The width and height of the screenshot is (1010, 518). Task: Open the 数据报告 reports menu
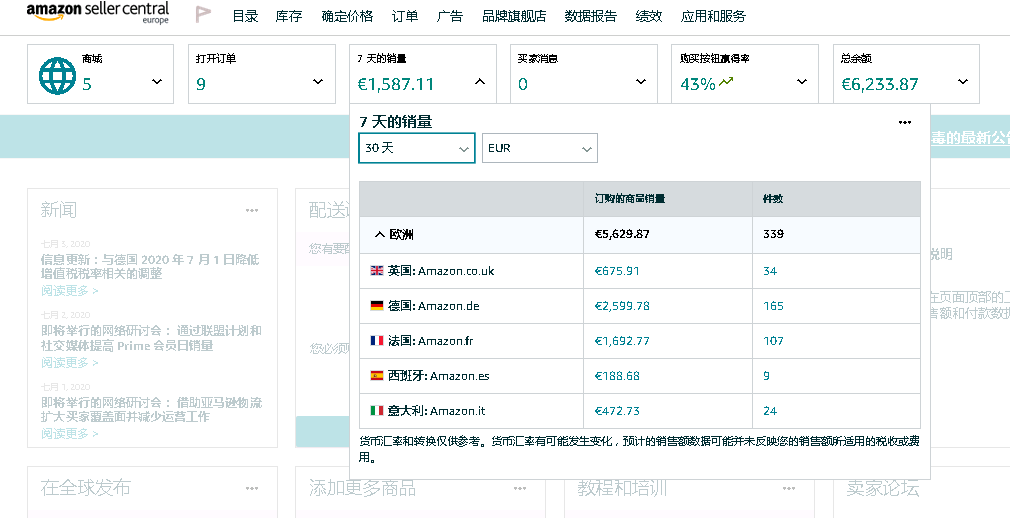(591, 16)
